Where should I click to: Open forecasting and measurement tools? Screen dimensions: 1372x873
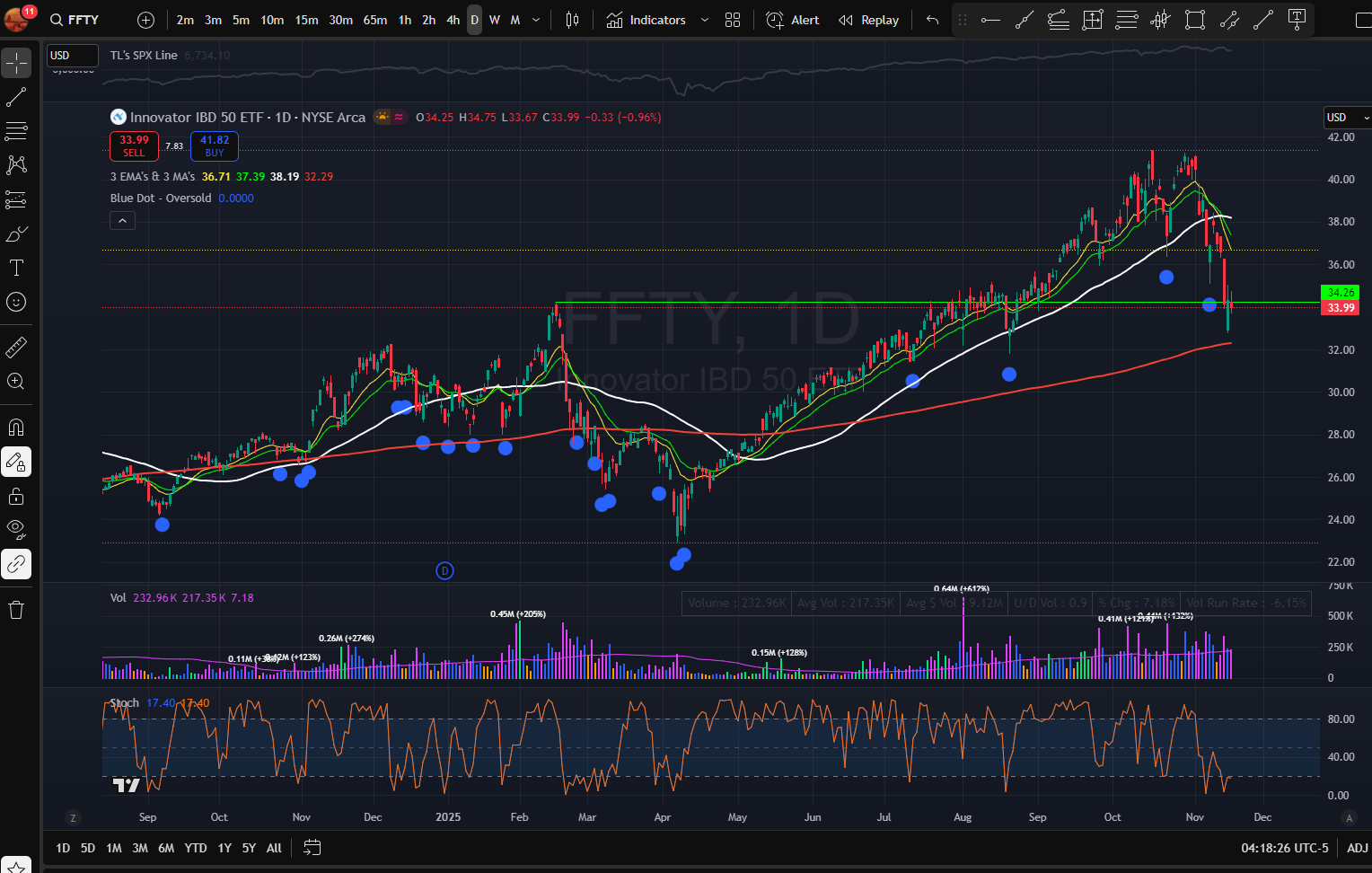point(16,199)
